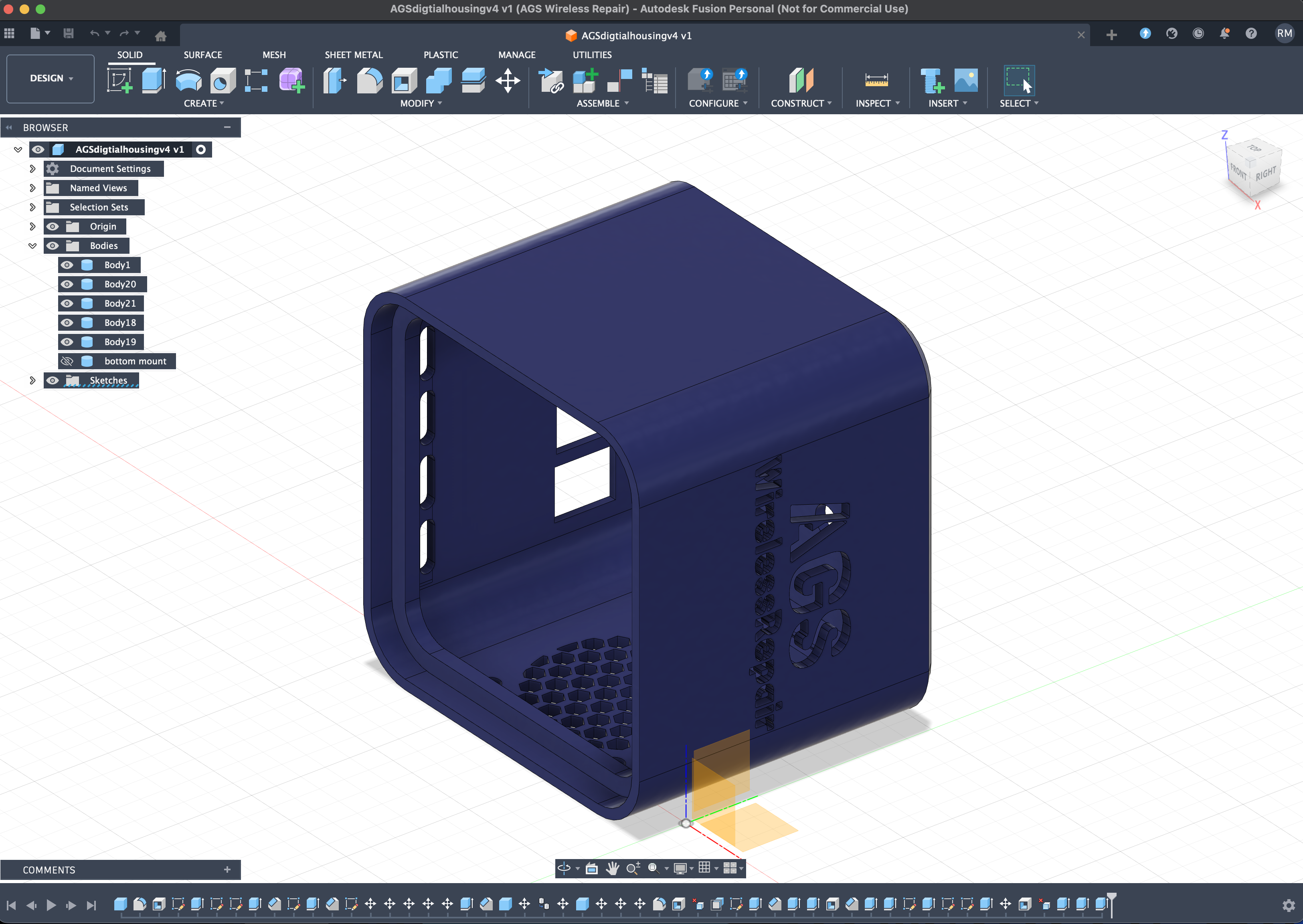Select the Combine tool
Viewport: 1303px width, 924px height.
coord(438,80)
